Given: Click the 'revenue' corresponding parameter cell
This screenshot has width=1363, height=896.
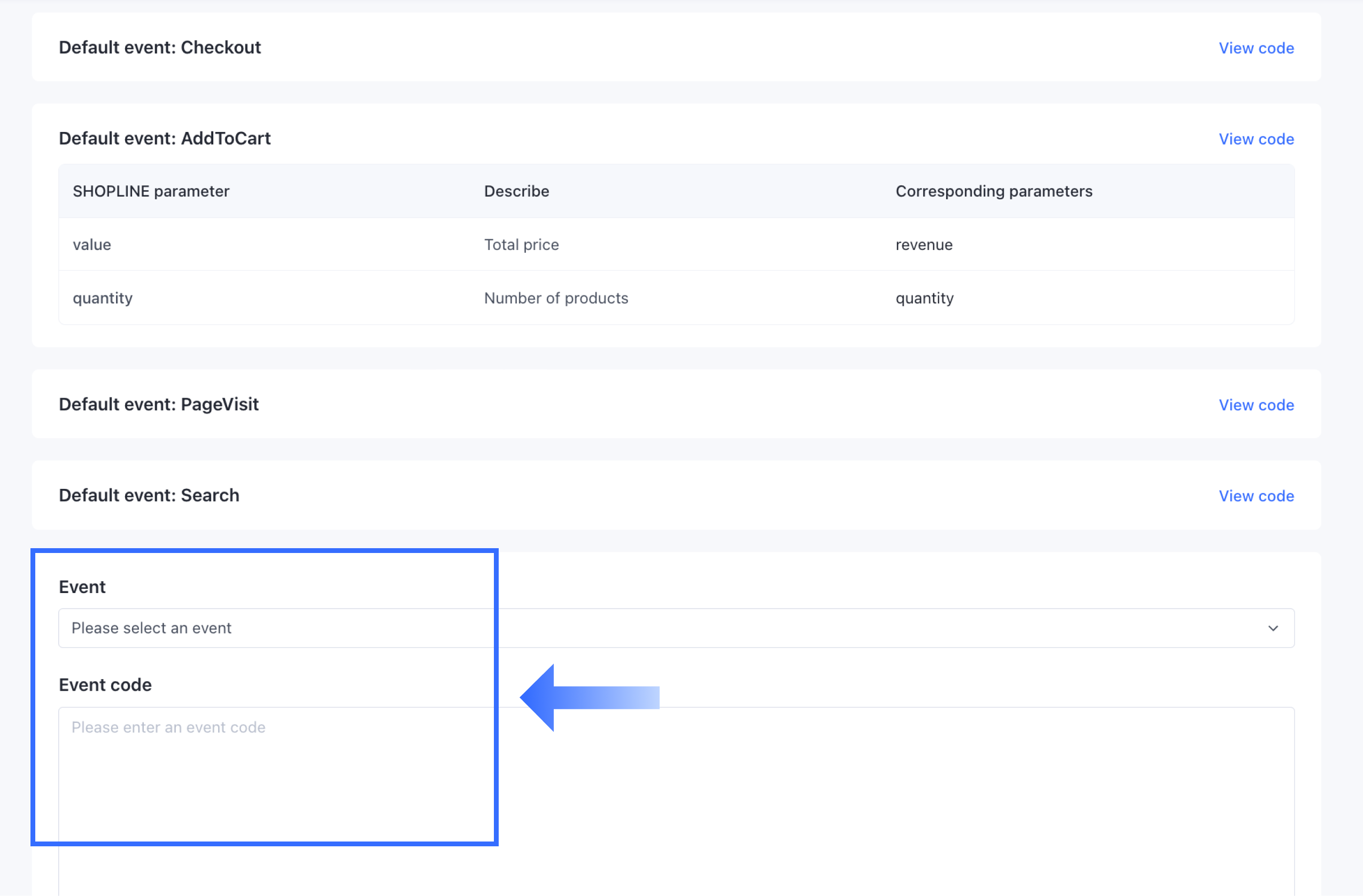Looking at the screenshot, I should 924,245.
